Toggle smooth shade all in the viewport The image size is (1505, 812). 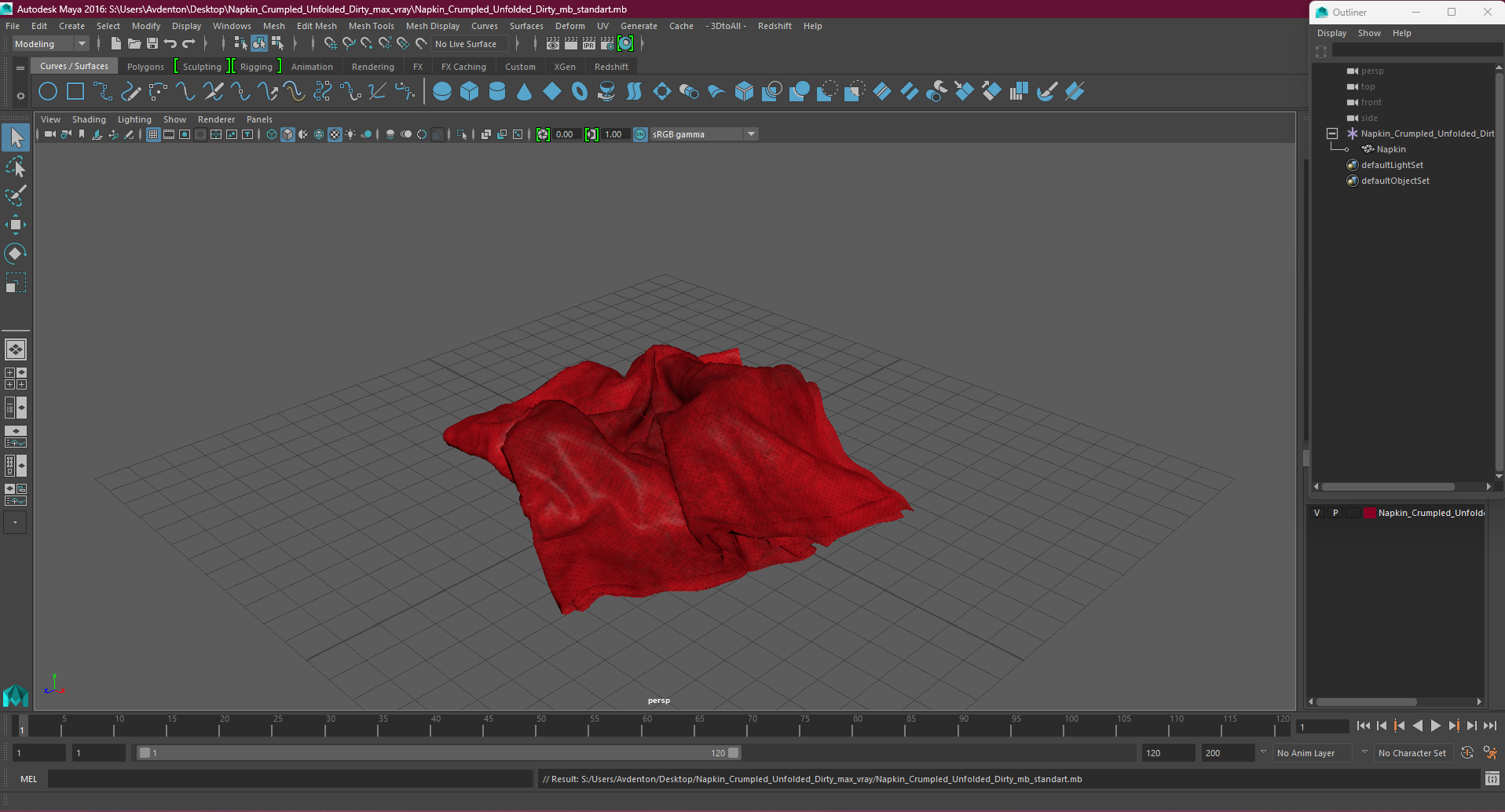point(287,134)
